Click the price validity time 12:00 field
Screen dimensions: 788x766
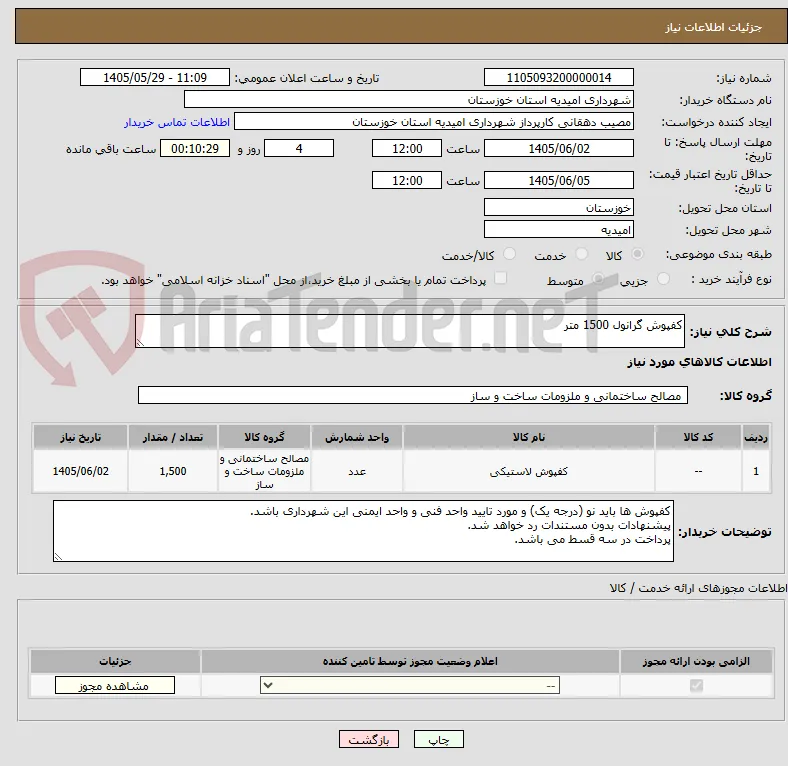(x=407, y=180)
